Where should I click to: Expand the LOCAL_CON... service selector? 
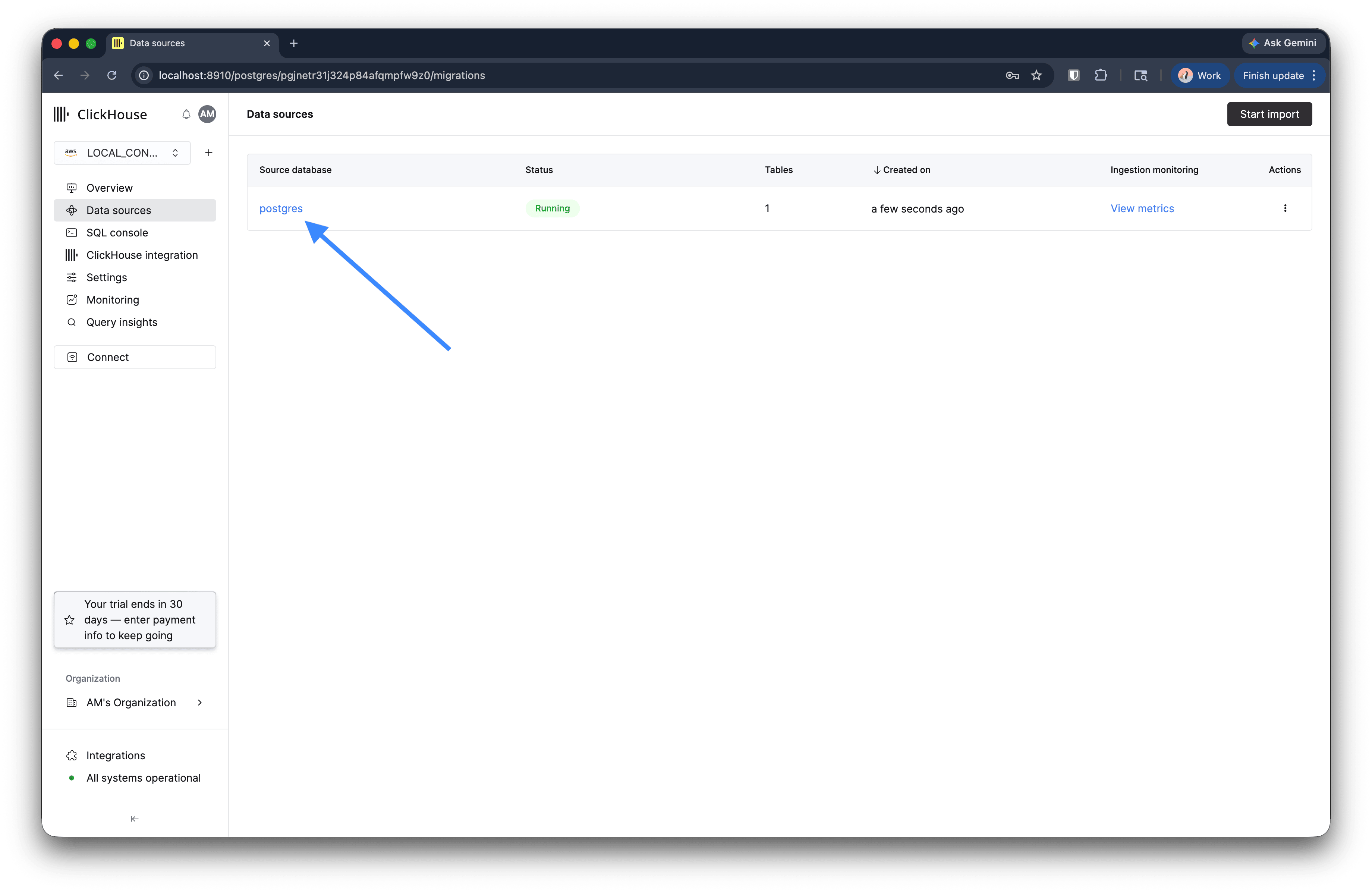tap(122, 153)
